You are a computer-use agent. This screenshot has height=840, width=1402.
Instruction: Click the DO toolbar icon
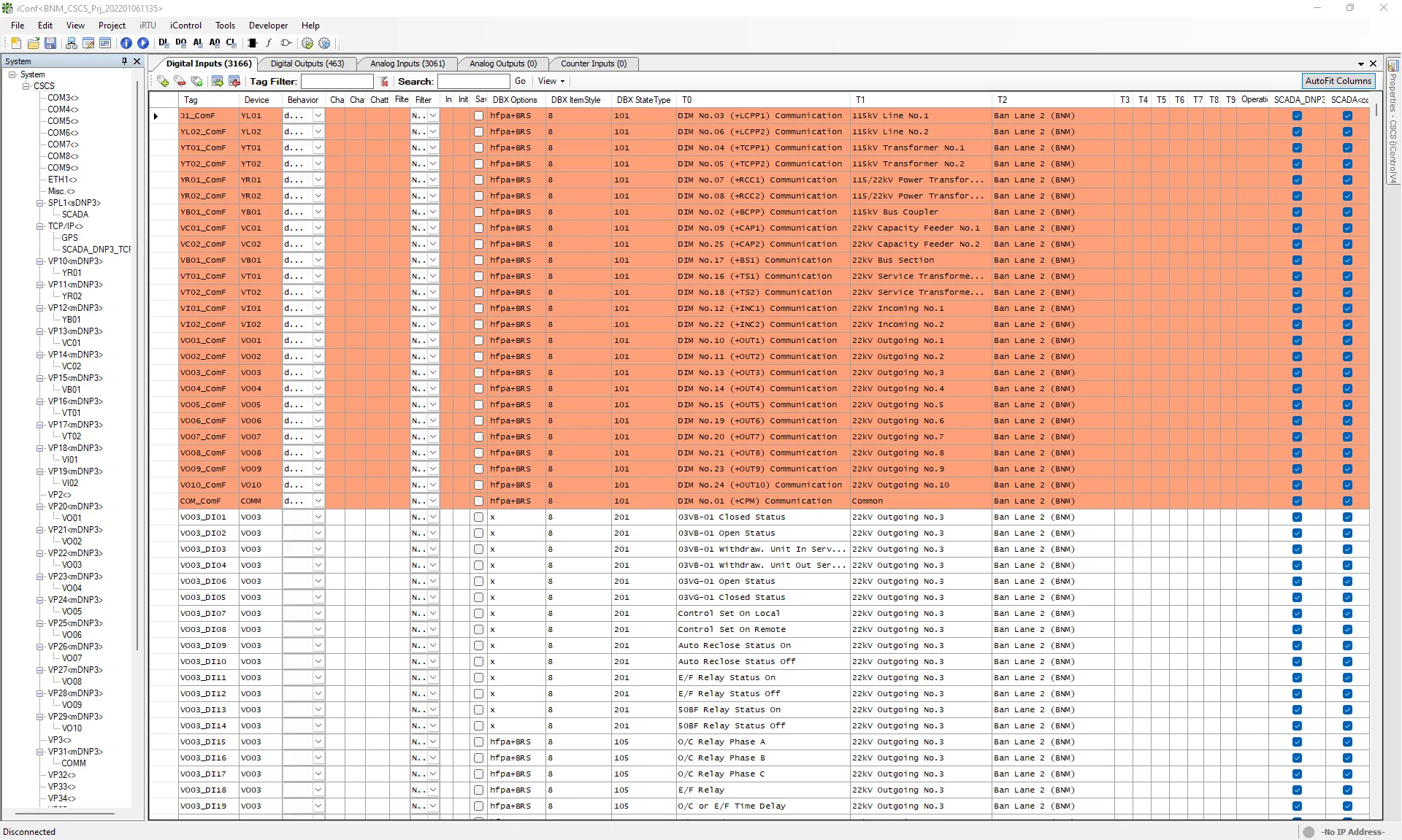point(181,43)
